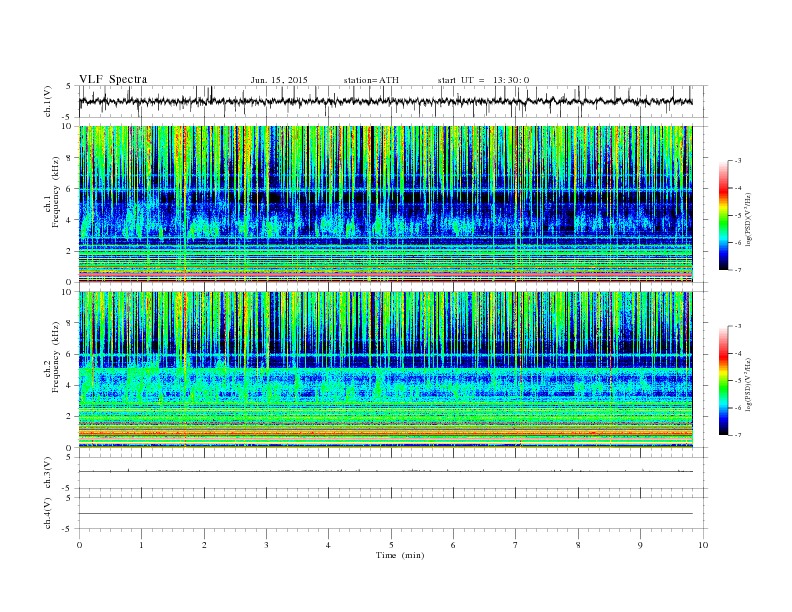Click the "VLF Spectra" plot title
The width and height of the screenshot is (792, 612).
(113, 79)
